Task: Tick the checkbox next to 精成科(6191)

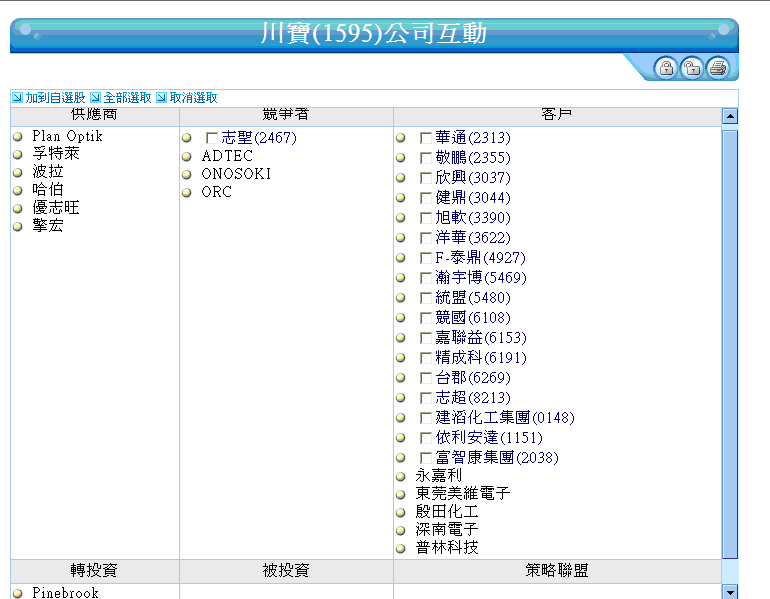Action: (426, 358)
